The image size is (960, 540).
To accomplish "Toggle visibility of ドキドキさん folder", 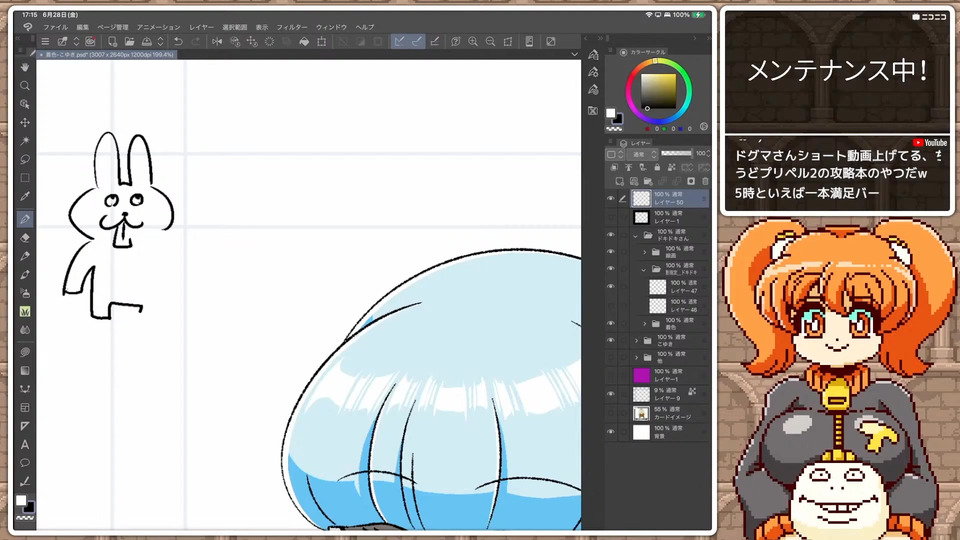I will click(x=610, y=234).
